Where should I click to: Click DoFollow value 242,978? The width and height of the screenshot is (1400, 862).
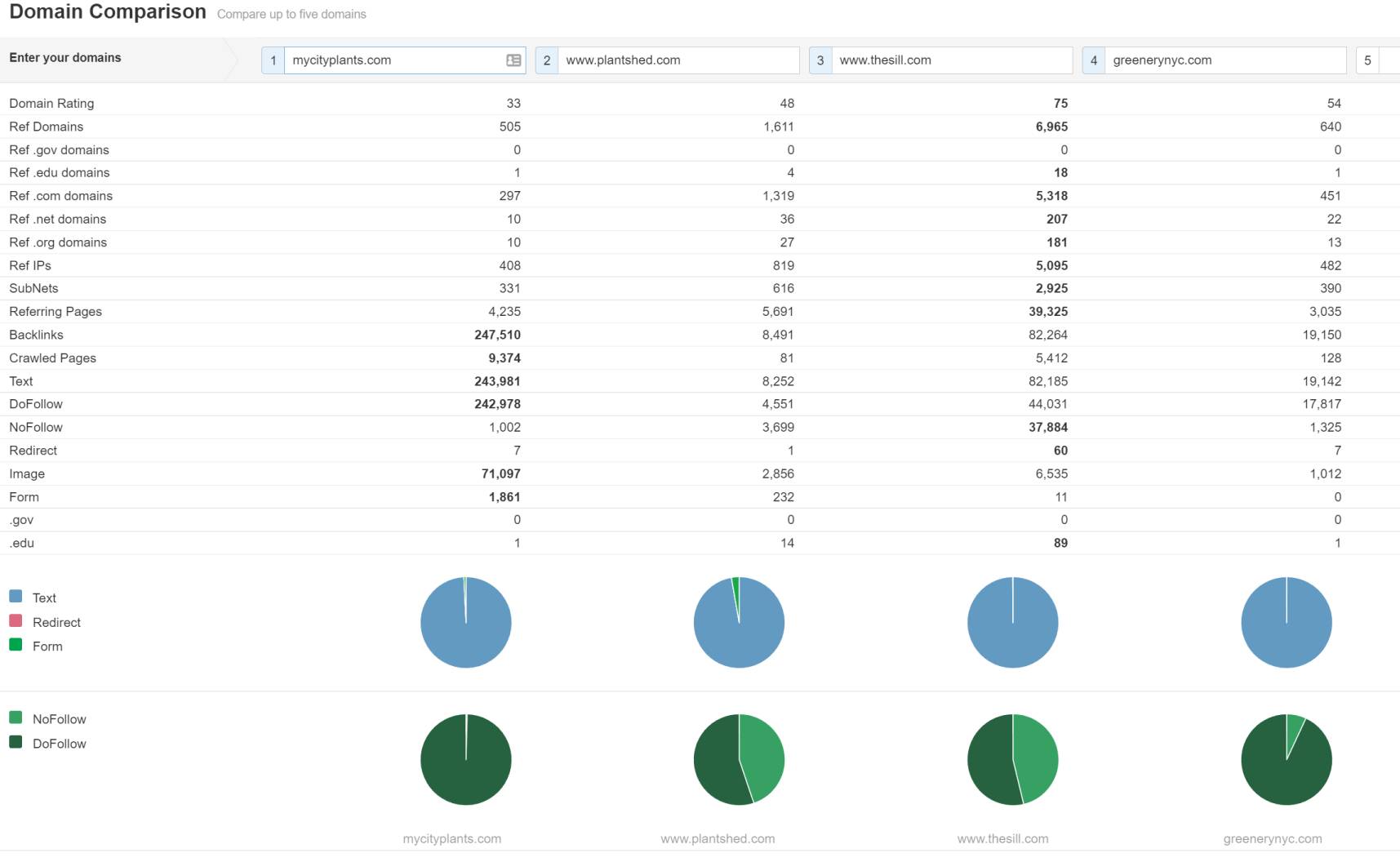pos(497,404)
